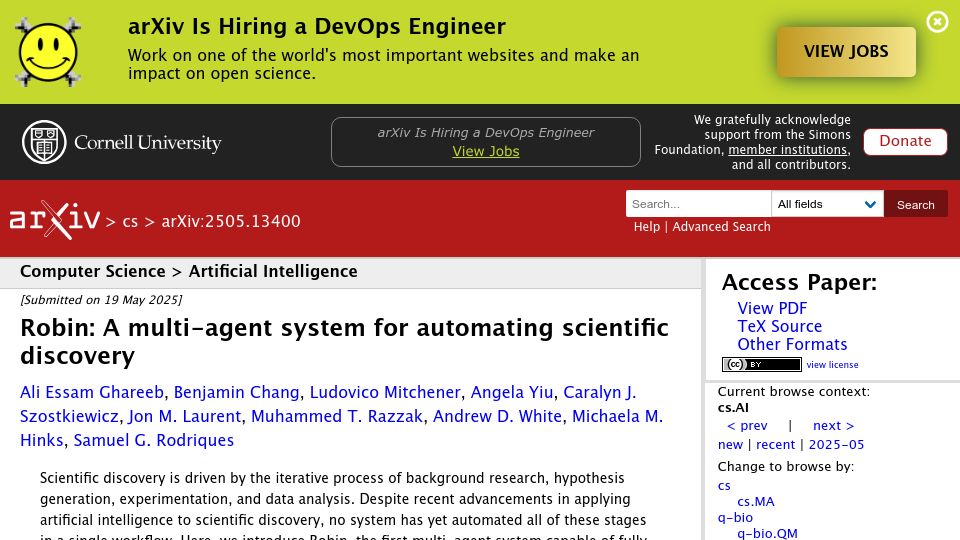This screenshot has width=960, height=540.
Task: Open author Benjamin Chang
Action: coord(236,392)
